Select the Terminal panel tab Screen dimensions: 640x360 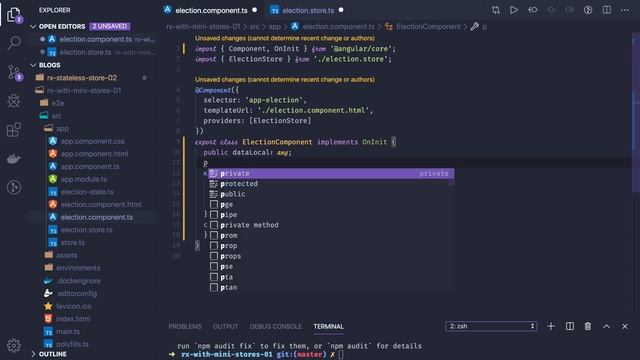pos(328,326)
